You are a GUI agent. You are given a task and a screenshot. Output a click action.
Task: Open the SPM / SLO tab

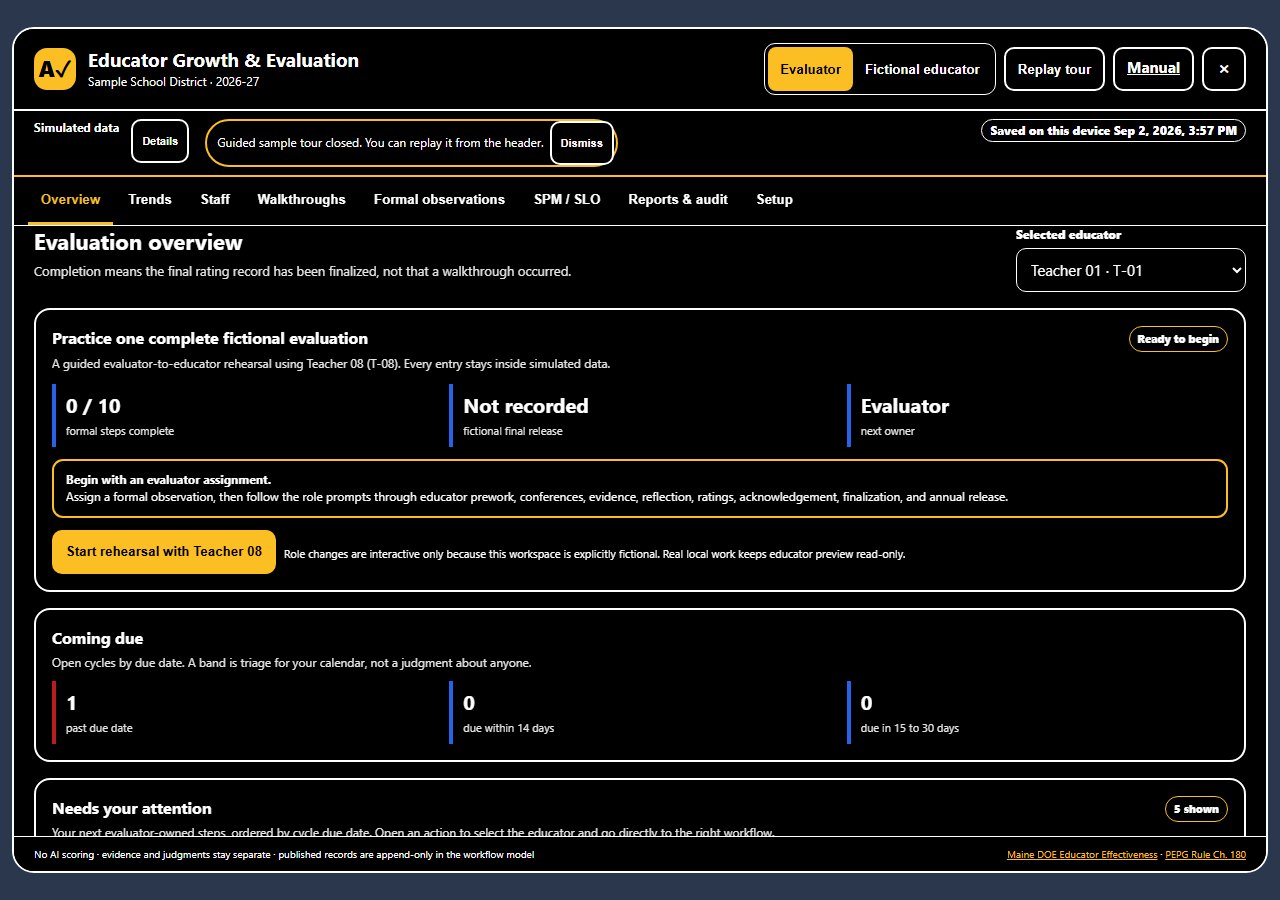tap(567, 200)
